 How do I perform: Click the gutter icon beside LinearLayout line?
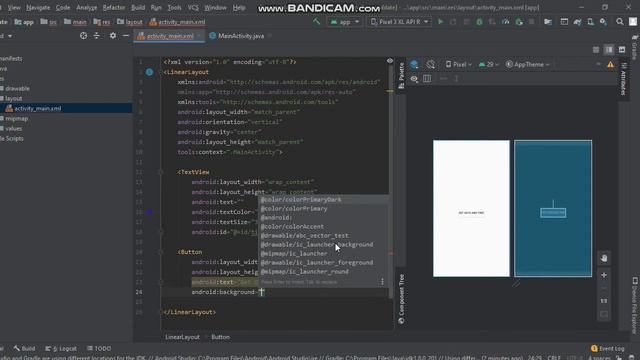150,72
